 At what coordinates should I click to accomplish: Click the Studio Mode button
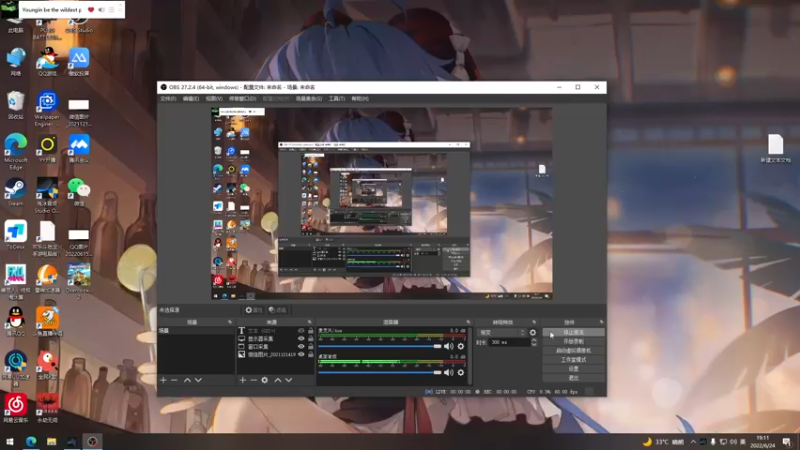[x=573, y=360]
